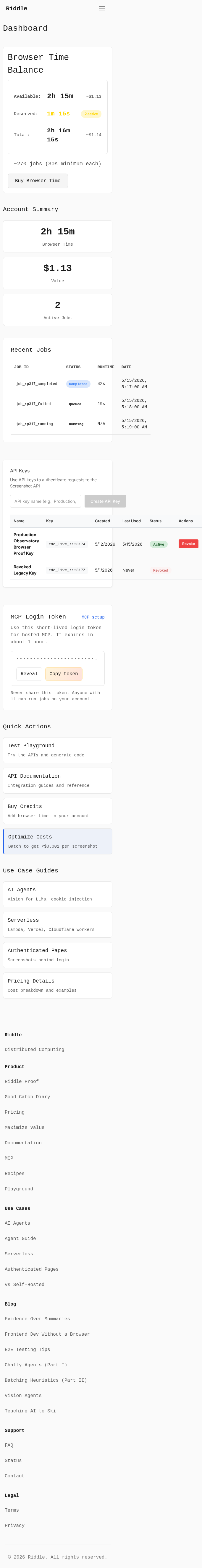The image size is (202, 1568).
Task: Open the Playground footer link
Action: [x=19, y=1189]
